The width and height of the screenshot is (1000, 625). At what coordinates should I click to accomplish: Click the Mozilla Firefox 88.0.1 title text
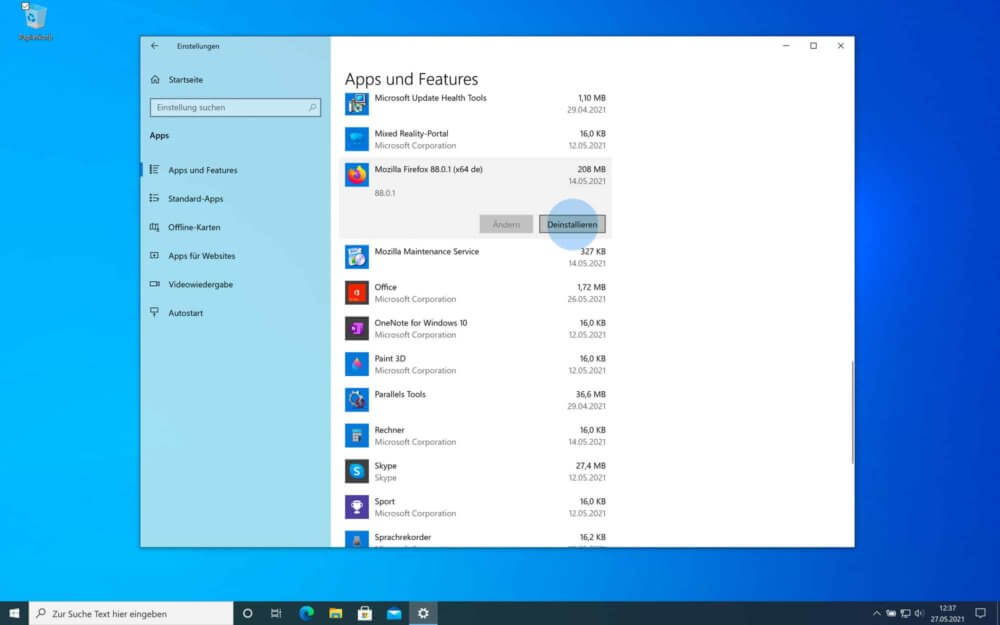pos(429,169)
